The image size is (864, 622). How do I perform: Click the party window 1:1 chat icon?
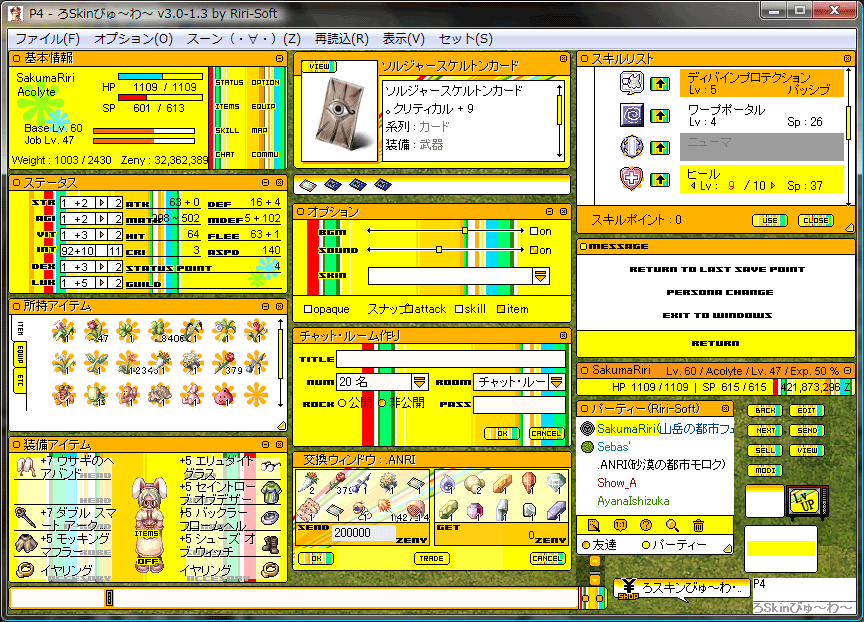click(x=620, y=526)
